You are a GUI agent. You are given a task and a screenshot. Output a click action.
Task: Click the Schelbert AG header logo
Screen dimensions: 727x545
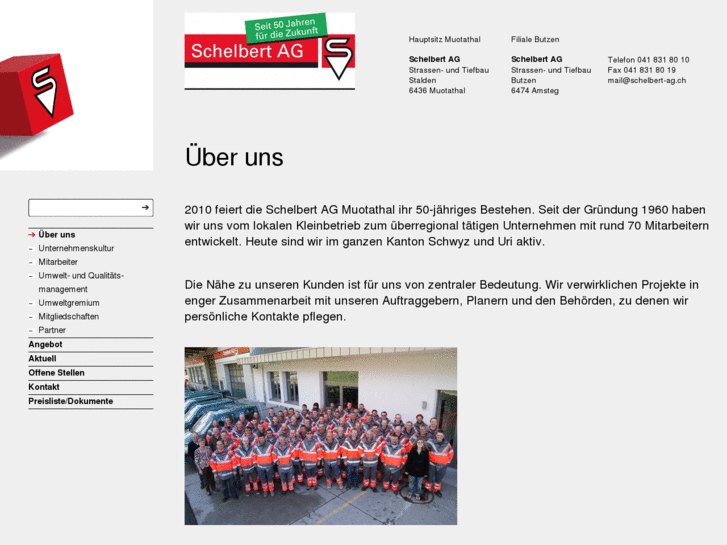click(270, 51)
